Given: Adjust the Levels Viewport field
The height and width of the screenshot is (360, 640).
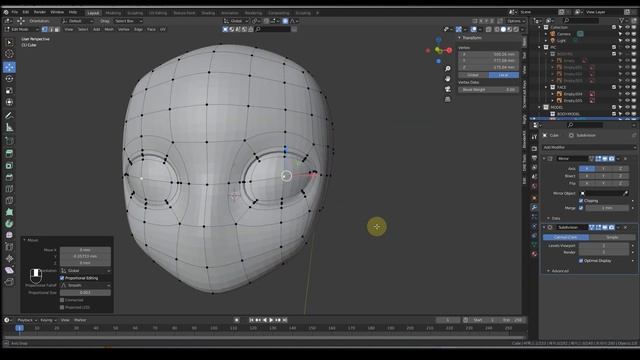Looking at the screenshot, I should pos(604,246).
